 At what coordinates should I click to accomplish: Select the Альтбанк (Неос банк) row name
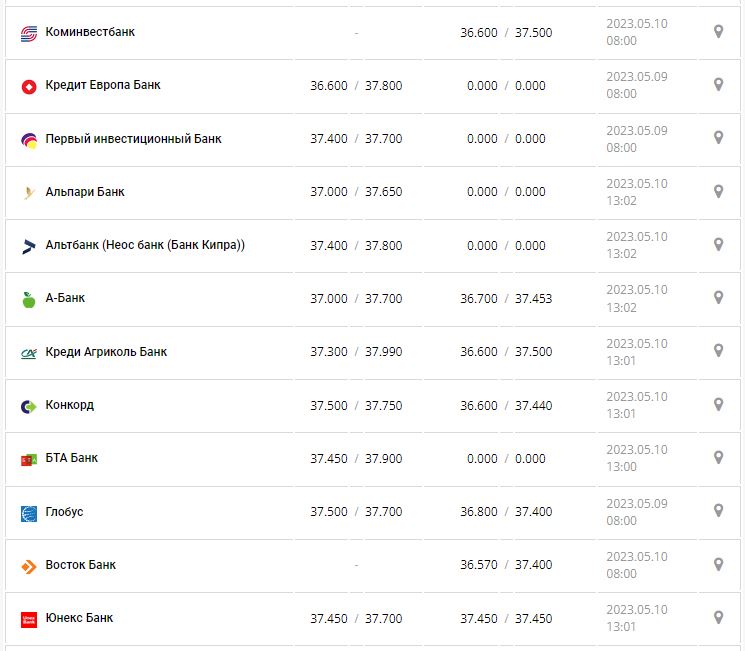pos(145,245)
